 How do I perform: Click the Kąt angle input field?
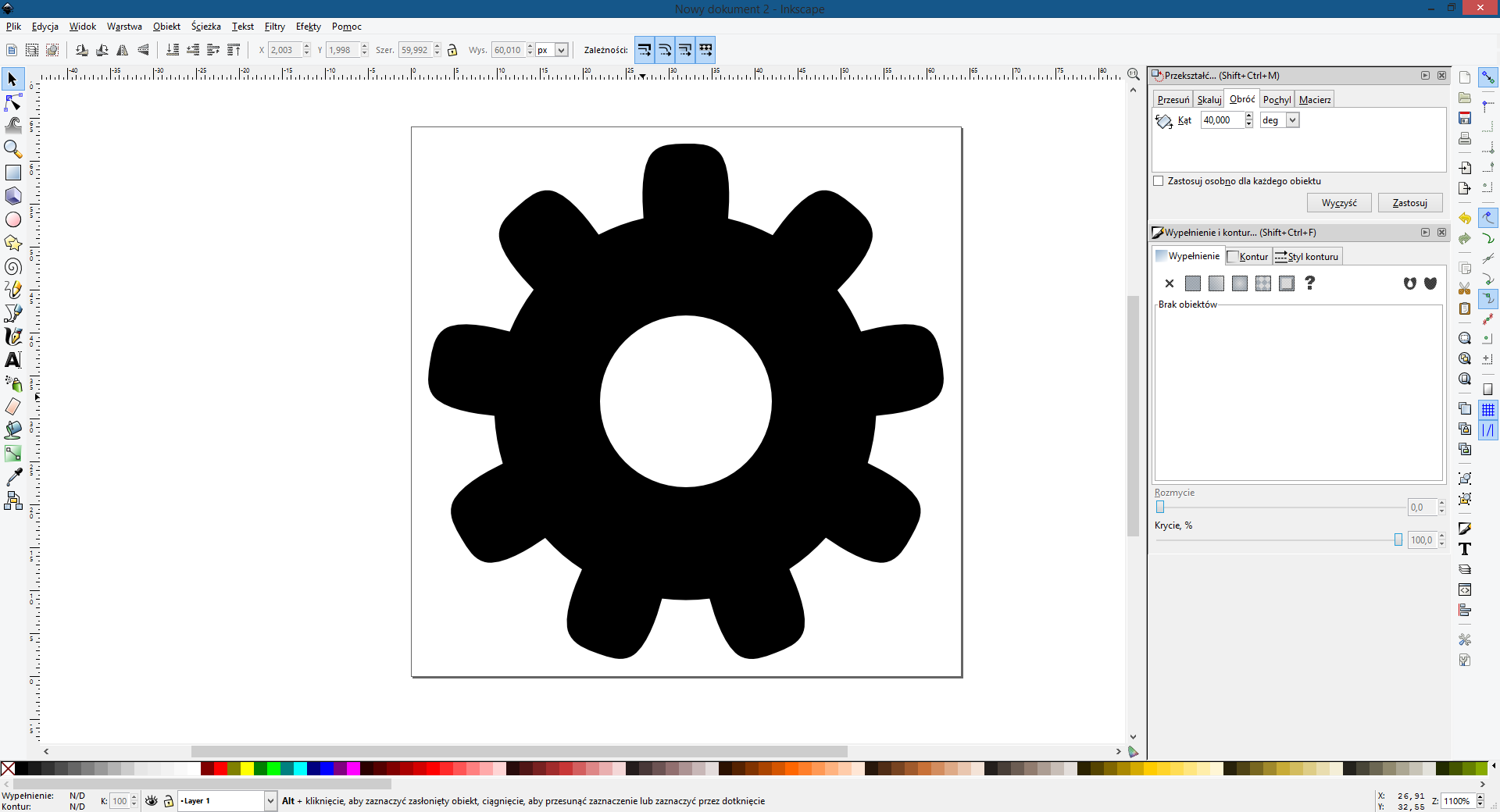click(x=1222, y=120)
